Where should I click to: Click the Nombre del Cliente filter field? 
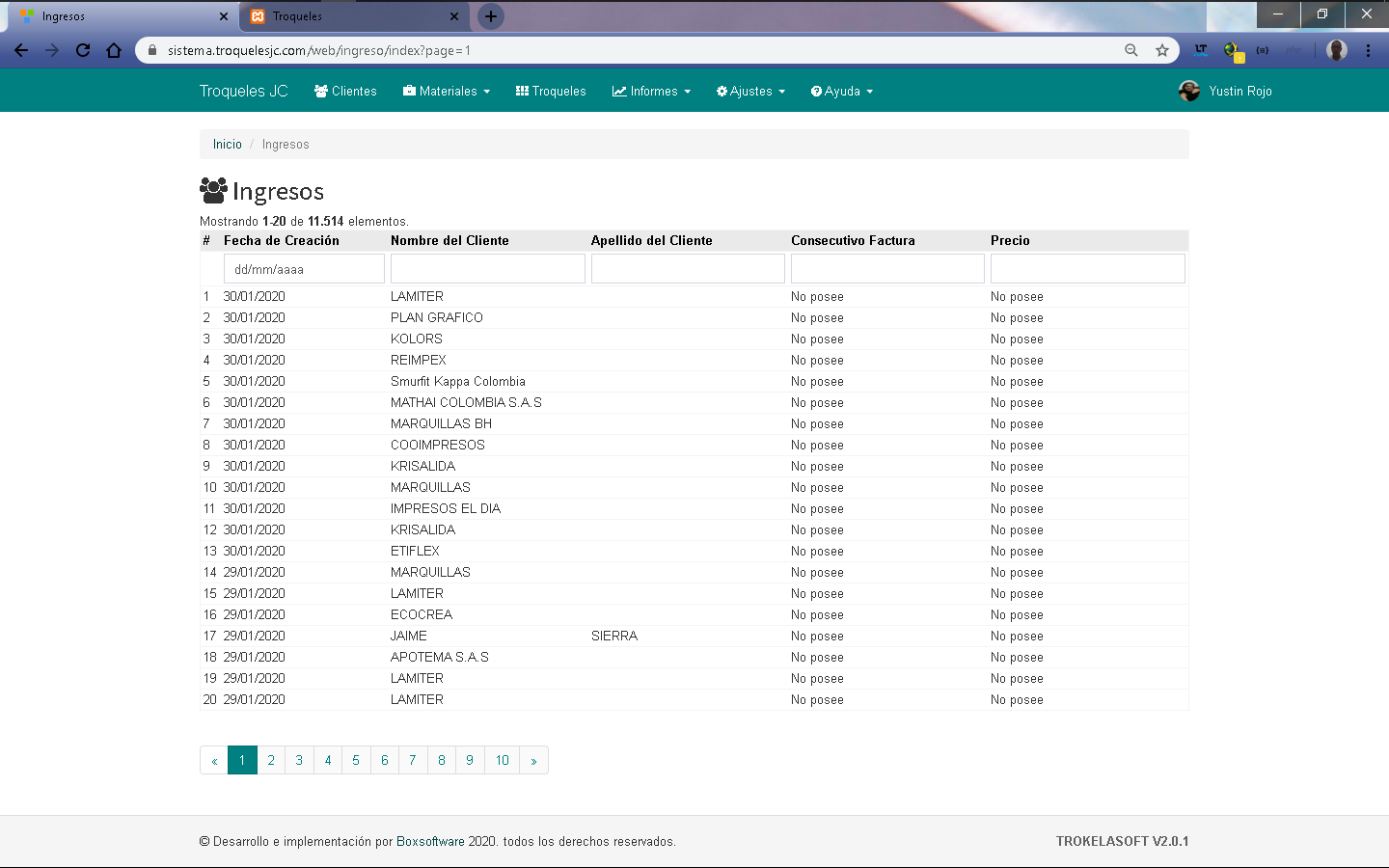(487, 269)
